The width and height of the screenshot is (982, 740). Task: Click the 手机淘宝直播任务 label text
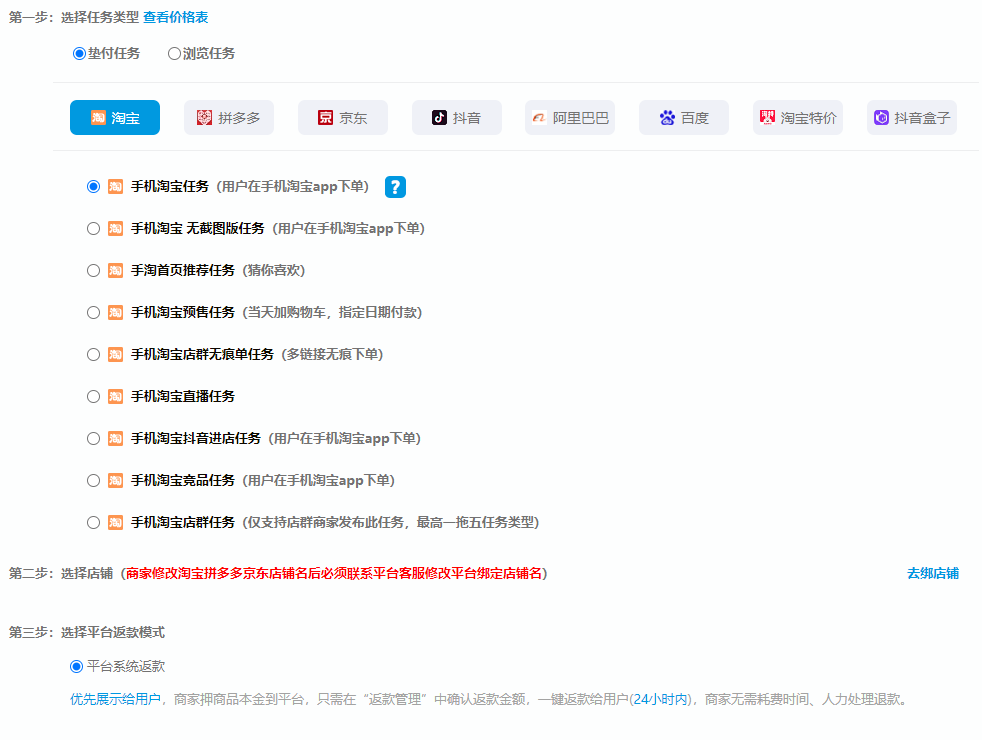click(x=183, y=396)
